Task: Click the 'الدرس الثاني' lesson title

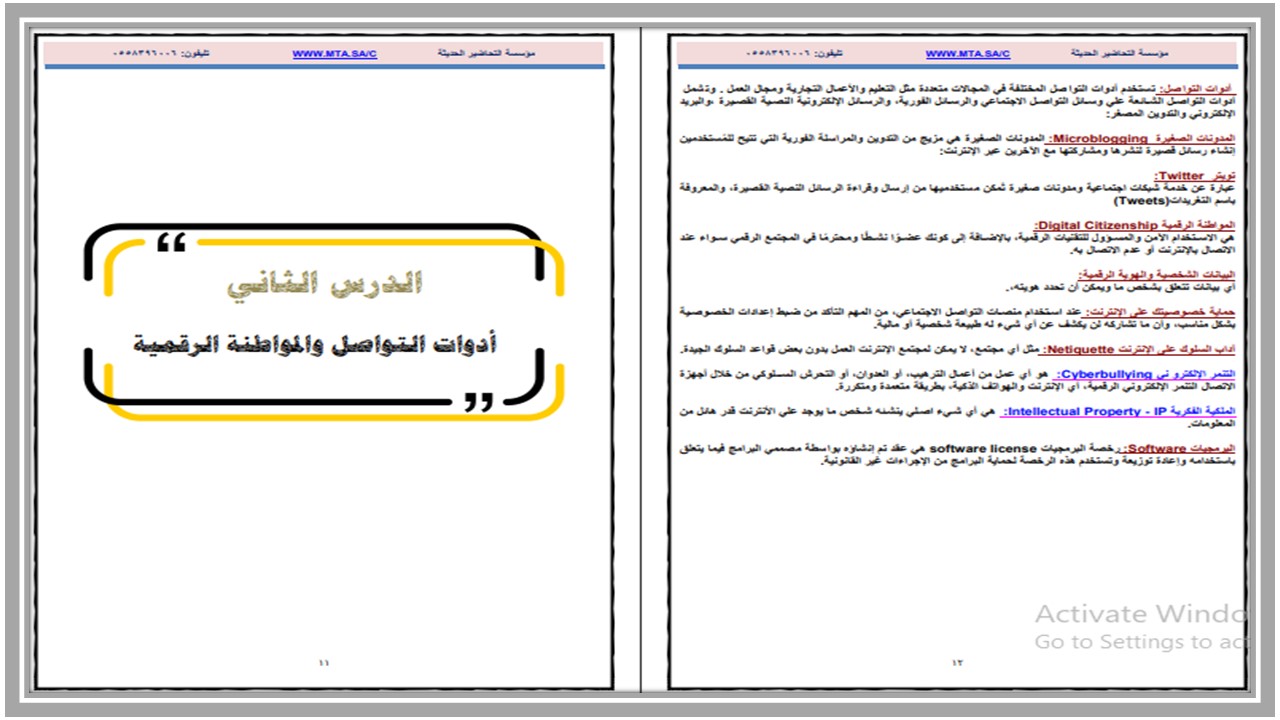Action: [x=324, y=284]
